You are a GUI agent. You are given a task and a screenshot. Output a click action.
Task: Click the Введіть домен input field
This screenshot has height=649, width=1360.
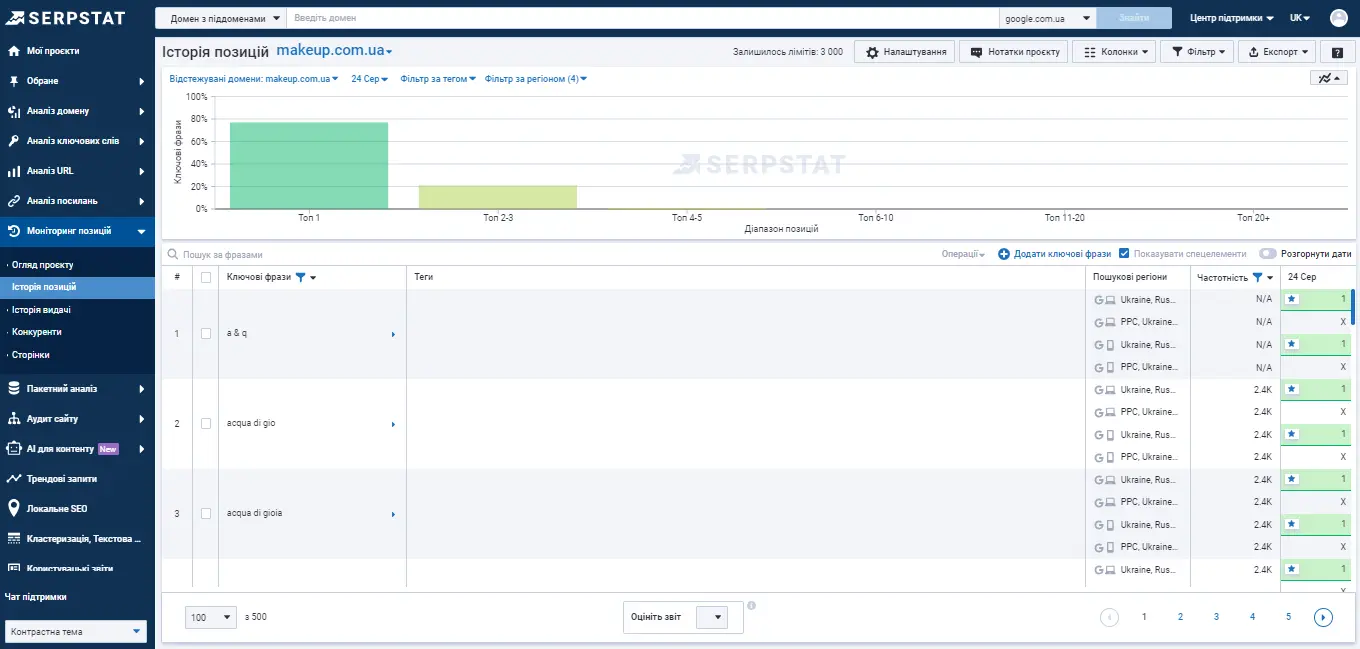(x=642, y=18)
